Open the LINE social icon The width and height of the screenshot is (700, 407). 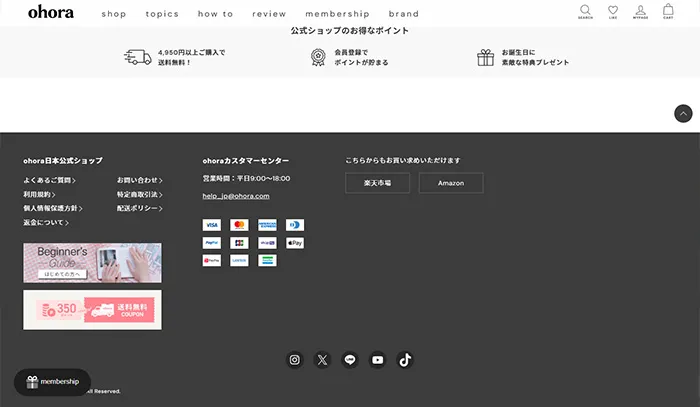[x=350, y=360]
